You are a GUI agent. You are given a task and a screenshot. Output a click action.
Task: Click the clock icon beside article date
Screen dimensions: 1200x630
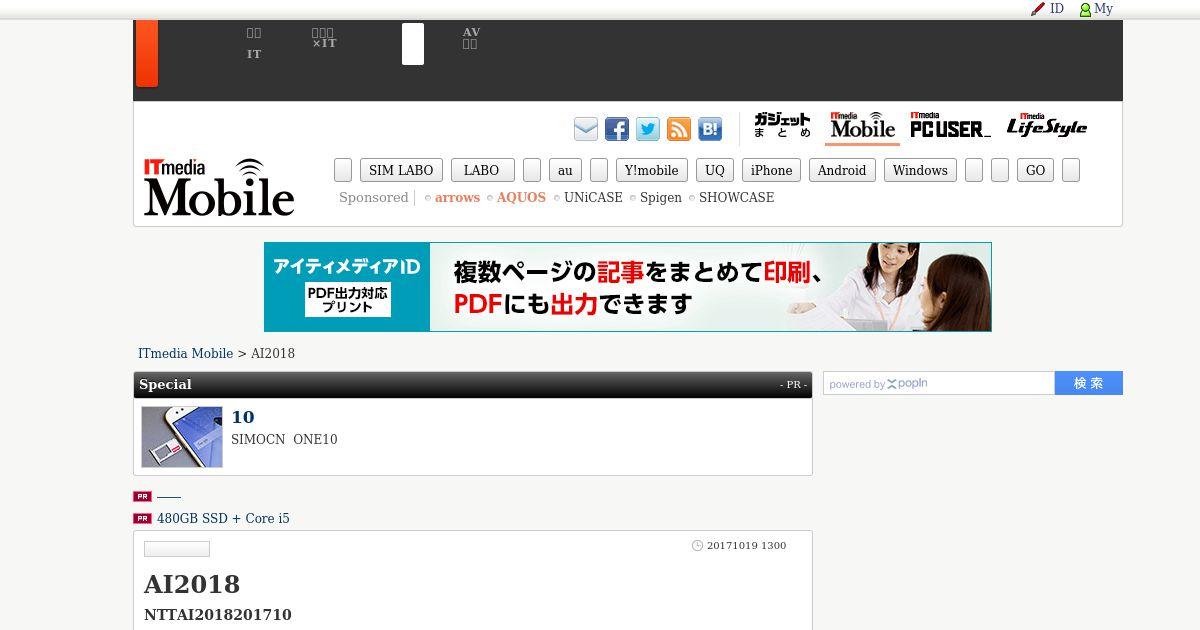[x=698, y=546]
